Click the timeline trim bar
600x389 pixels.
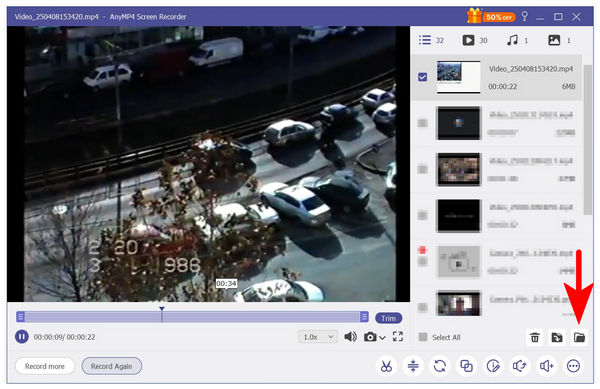click(x=192, y=317)
